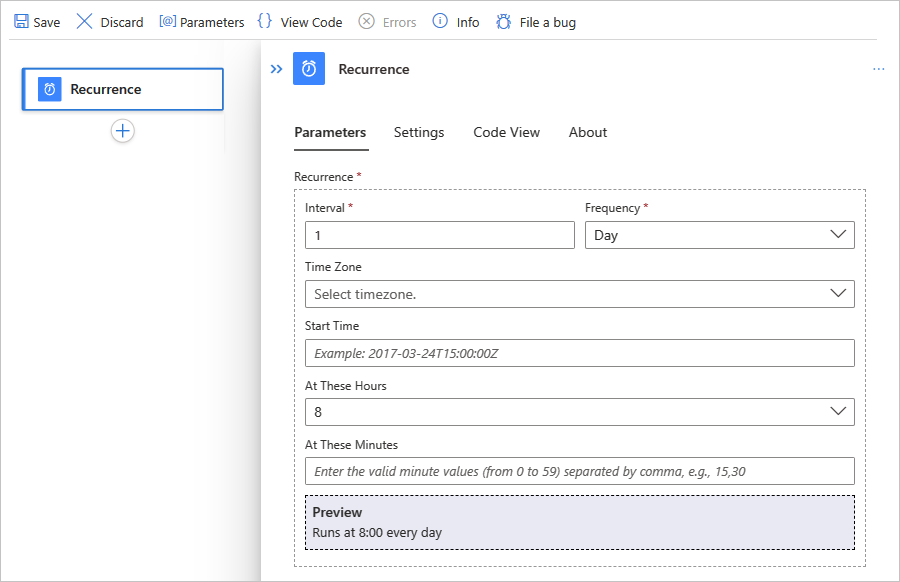
Task: Open the About tab
Action: tap(588, 132)
